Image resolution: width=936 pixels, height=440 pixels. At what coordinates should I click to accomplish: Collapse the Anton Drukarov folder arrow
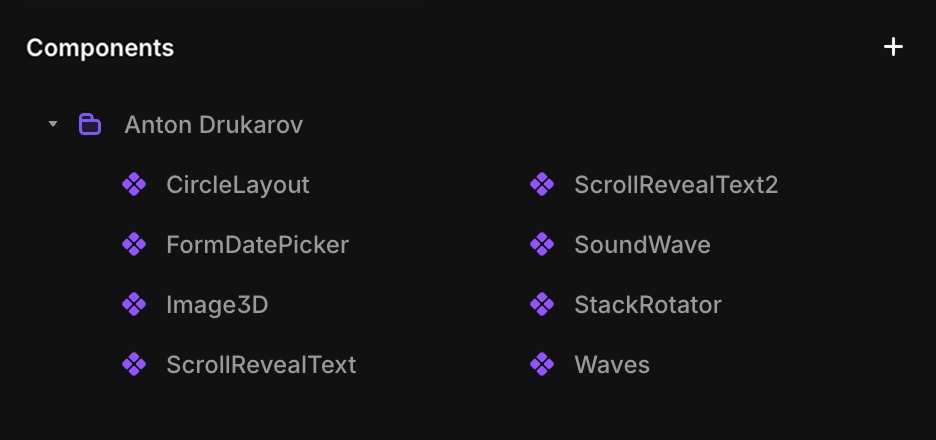point(53,125)
